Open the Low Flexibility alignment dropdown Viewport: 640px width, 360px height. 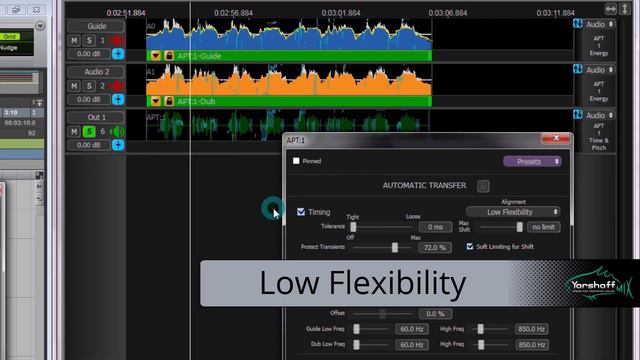click(x=513, y=212)
